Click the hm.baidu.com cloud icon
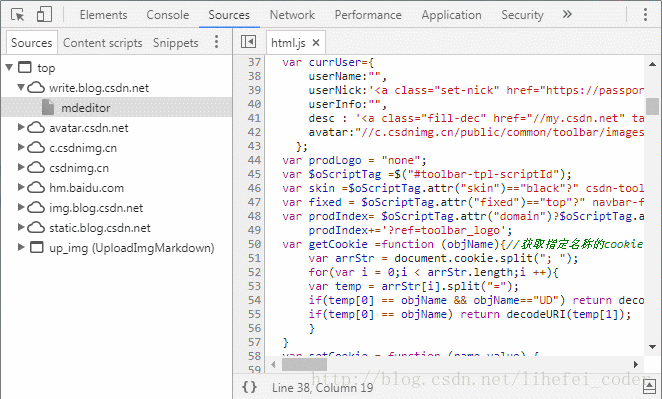 [x=36, y=187]
